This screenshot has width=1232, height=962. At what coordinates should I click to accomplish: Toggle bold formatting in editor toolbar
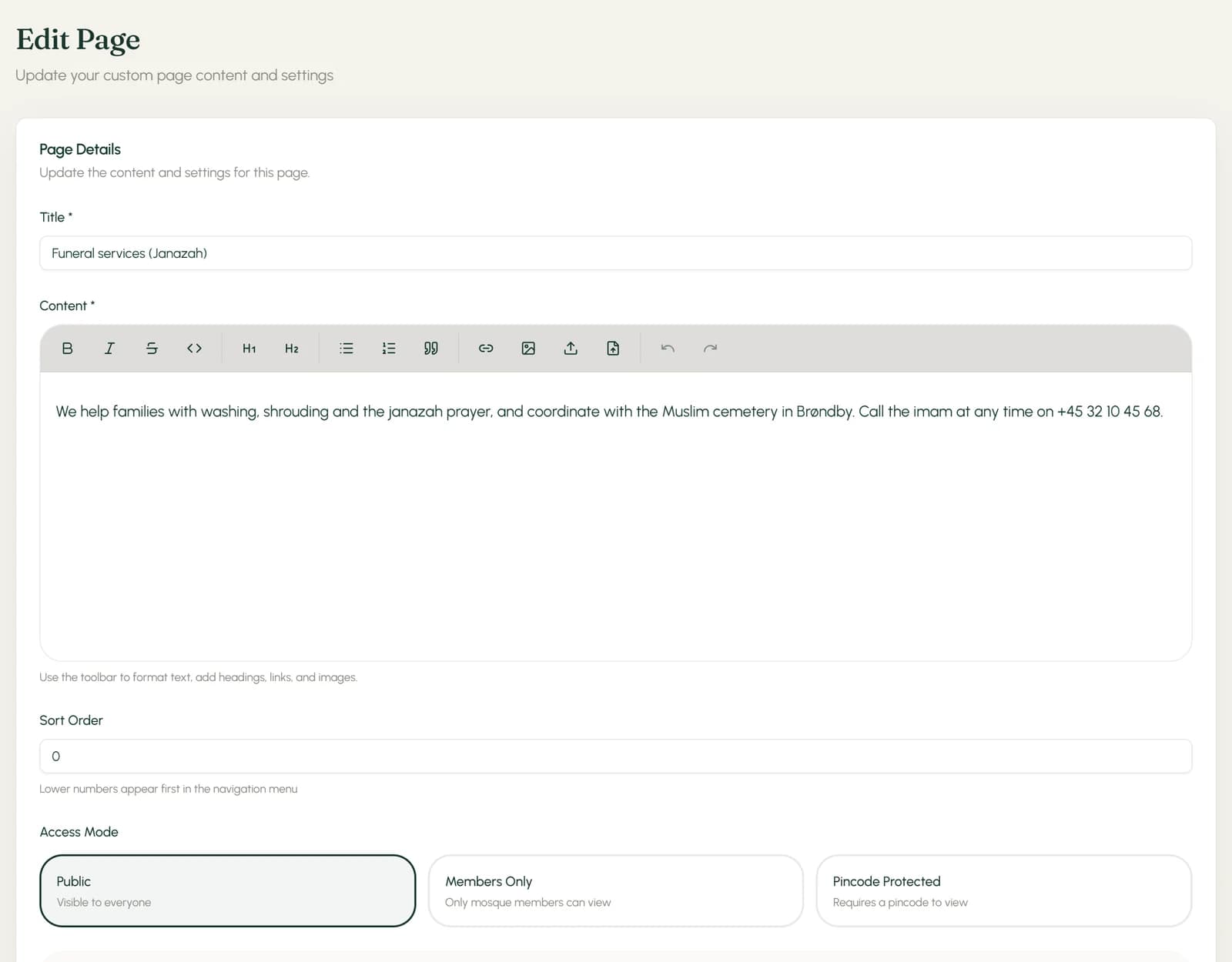(x=67, y=349)
